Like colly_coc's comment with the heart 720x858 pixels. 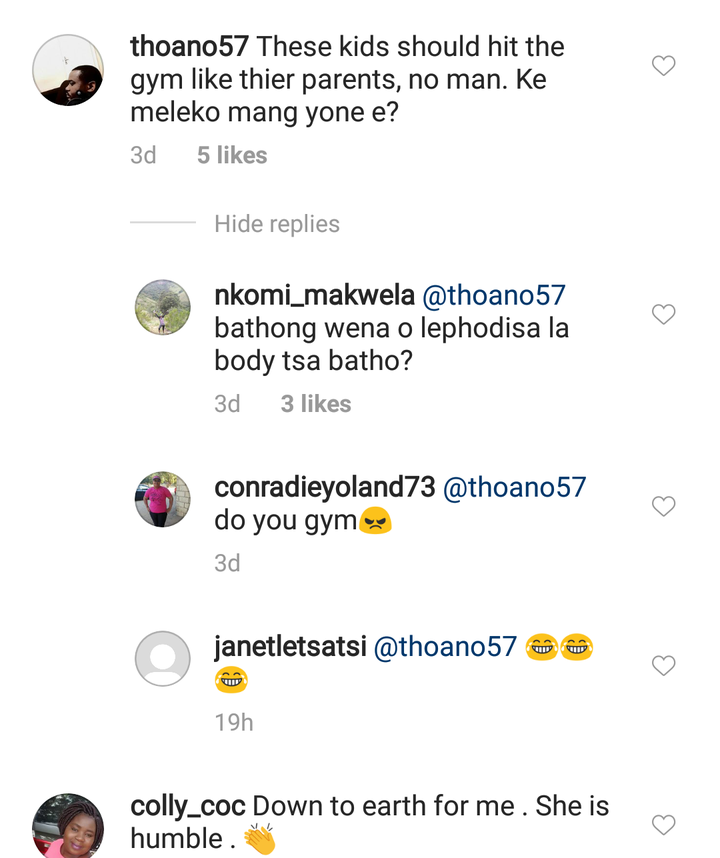pyautogui.click(x=664, y=825)
